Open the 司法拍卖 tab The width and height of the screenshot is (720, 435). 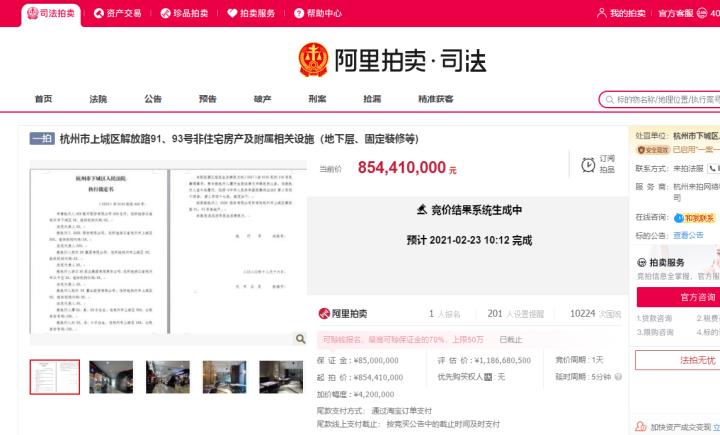pos(51,14)
